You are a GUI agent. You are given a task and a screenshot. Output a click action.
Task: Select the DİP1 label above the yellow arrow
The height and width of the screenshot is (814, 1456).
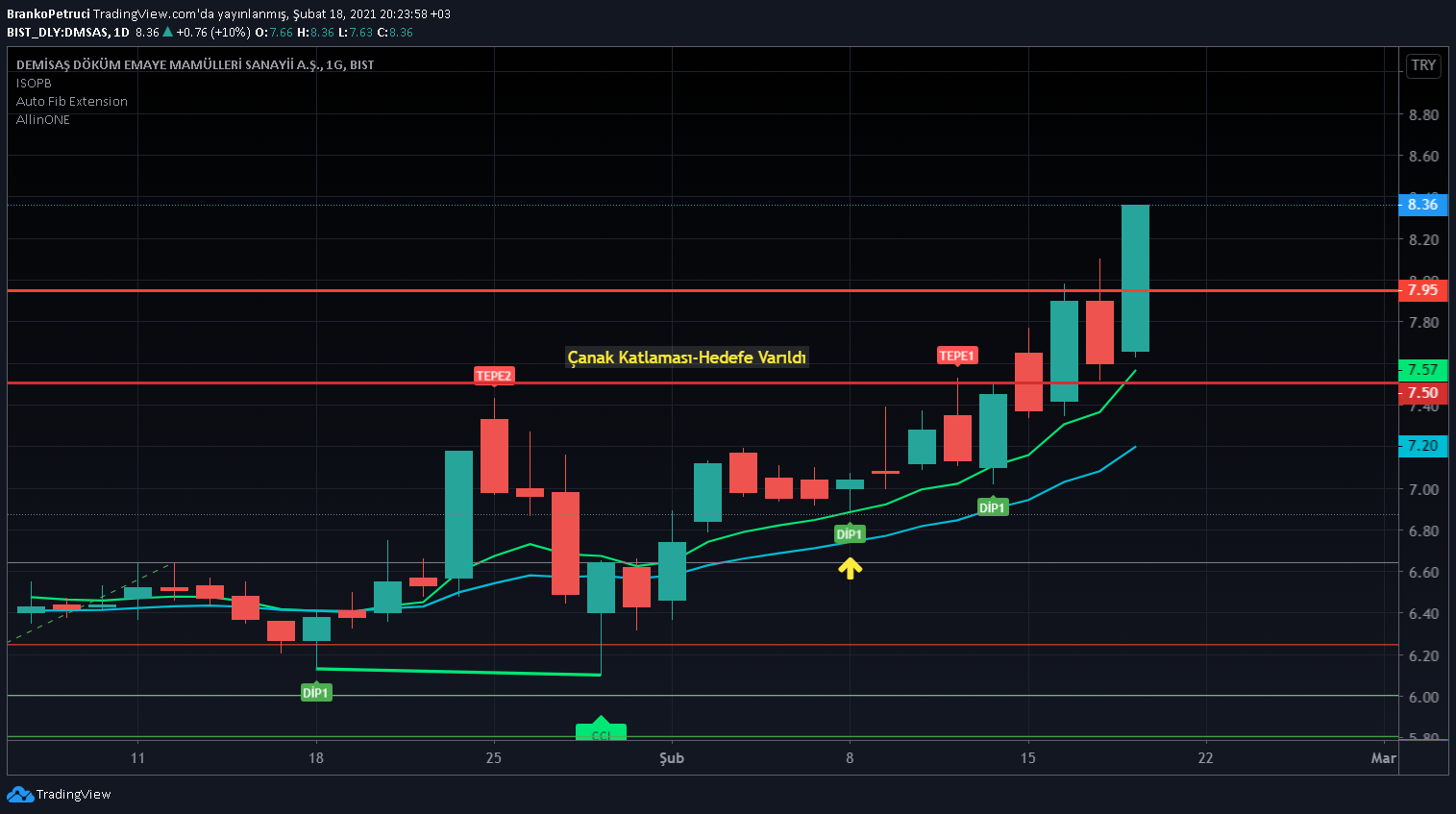click(x=850, y=533)
